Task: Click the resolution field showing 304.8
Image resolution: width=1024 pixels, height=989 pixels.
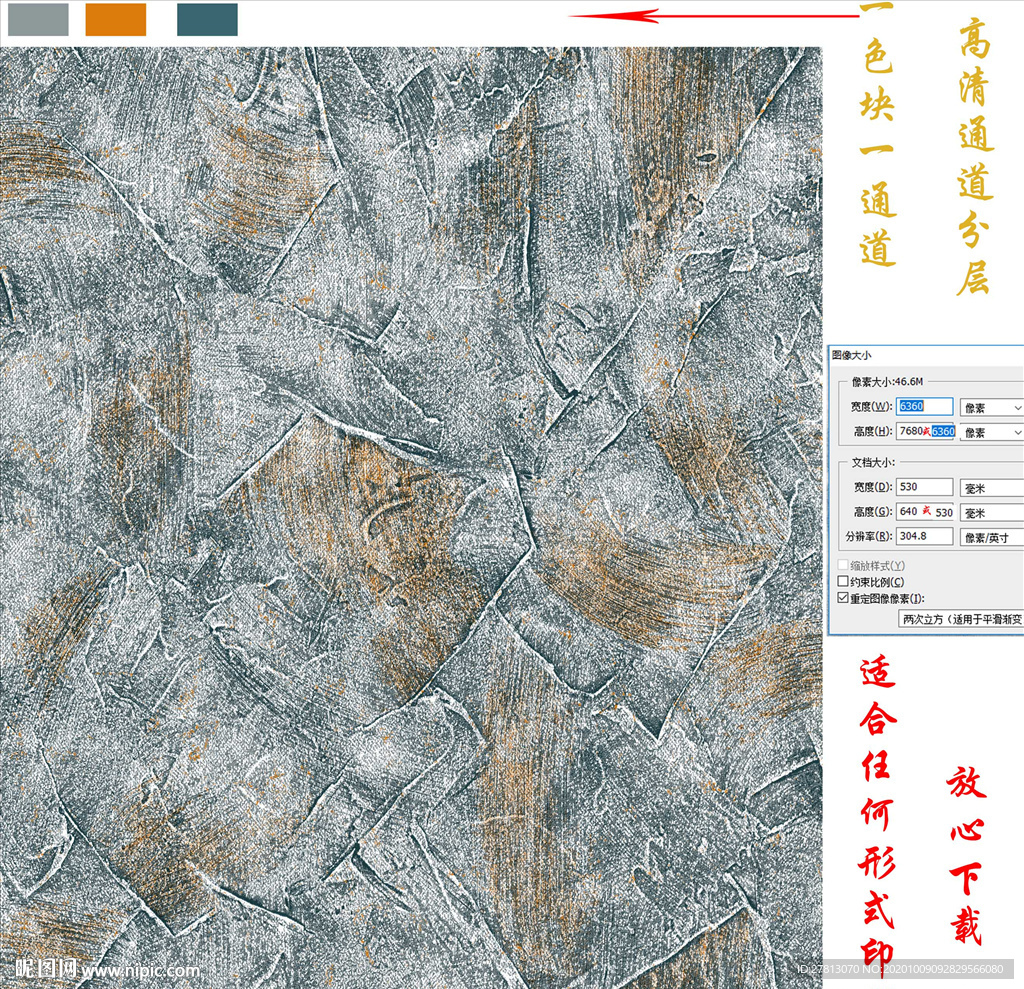Action: coord(925,536)
